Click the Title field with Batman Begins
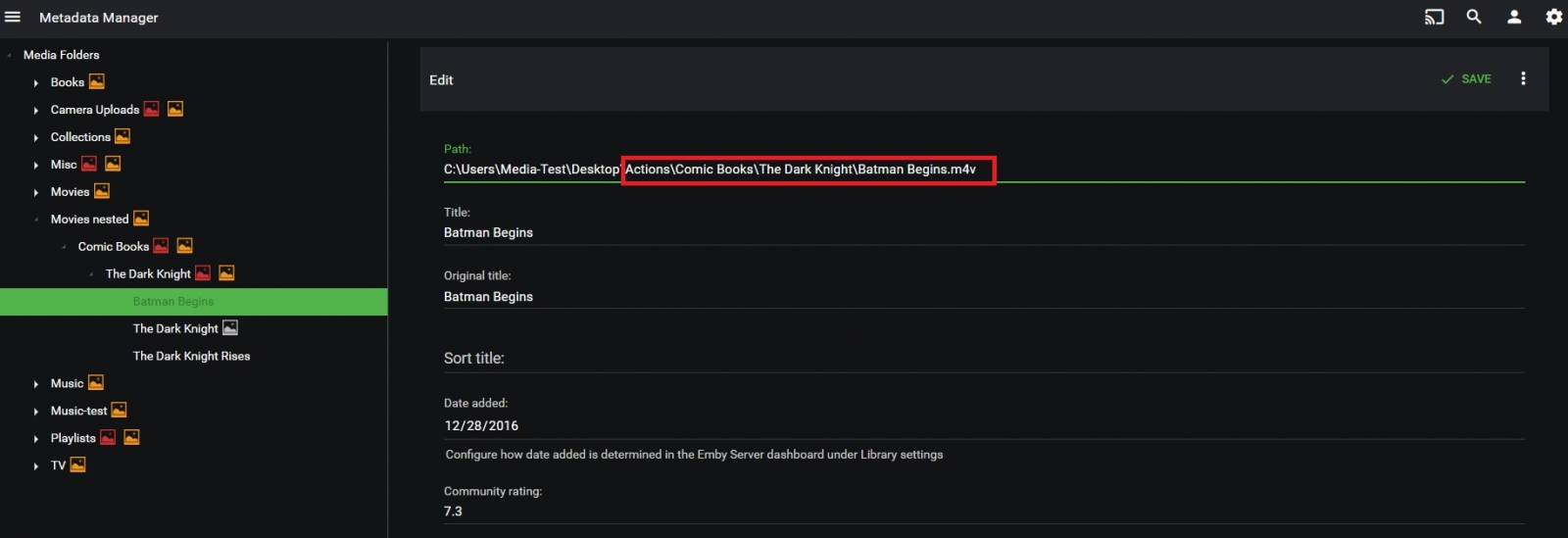This screenshot has width=1568, height=538. click(984, 233)
